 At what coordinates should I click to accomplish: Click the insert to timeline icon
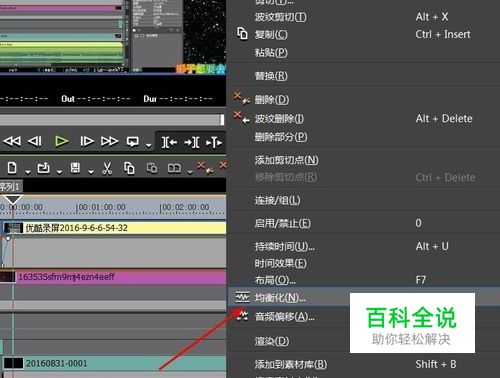click(214, 143)
